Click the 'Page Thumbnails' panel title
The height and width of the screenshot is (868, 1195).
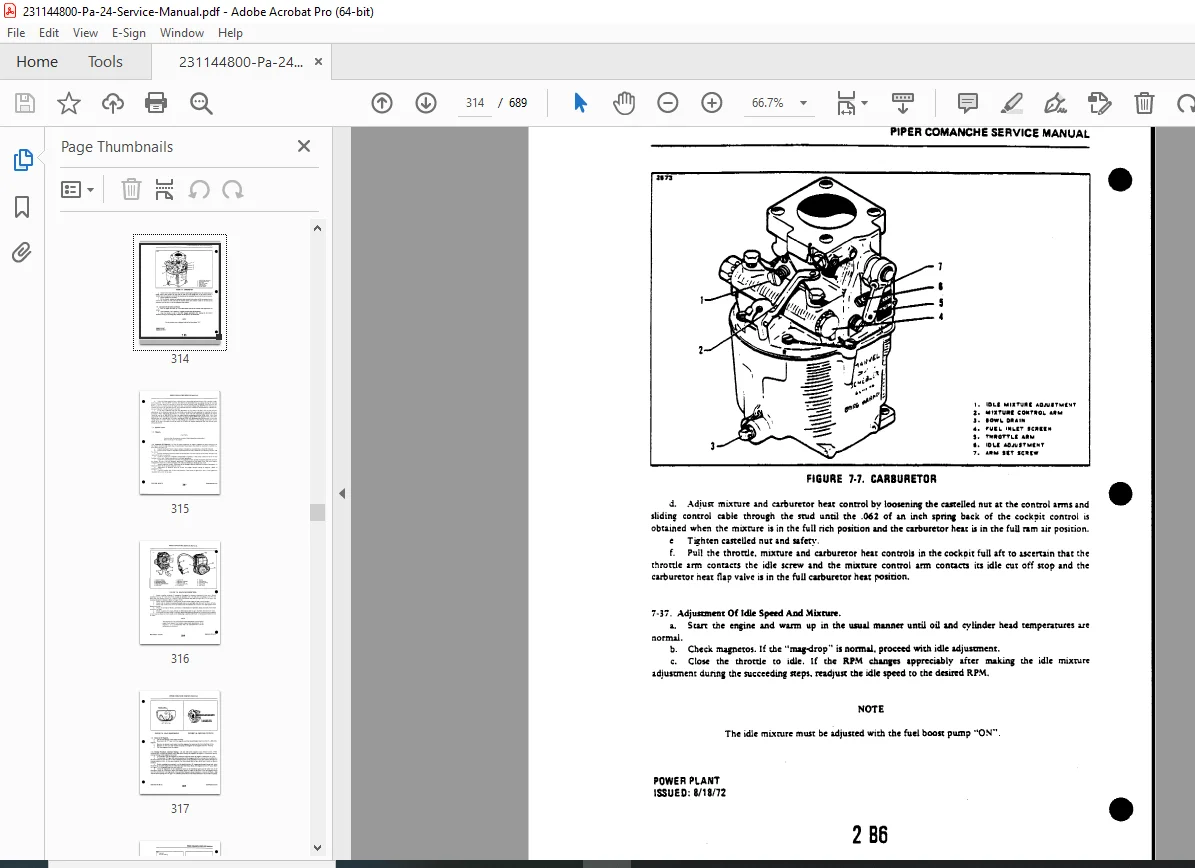117,147
